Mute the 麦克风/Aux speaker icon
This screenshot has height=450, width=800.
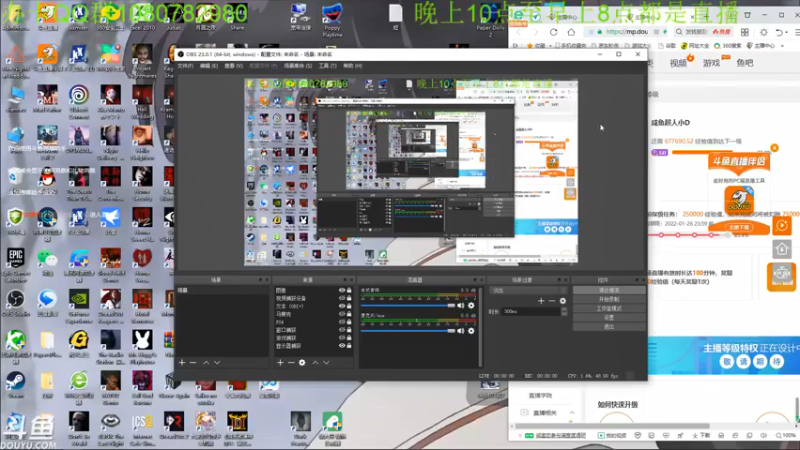(x=460, y=331)
